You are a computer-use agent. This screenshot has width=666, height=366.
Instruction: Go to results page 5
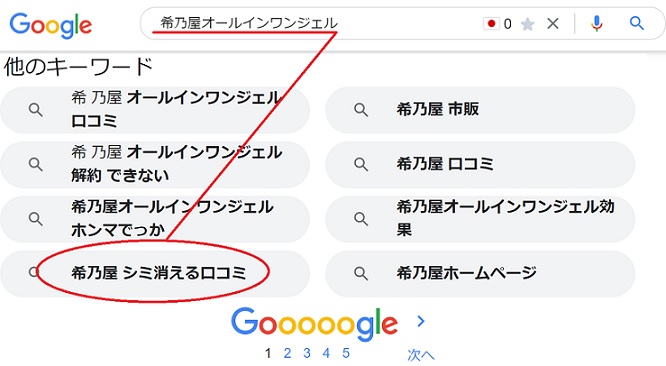346,353
